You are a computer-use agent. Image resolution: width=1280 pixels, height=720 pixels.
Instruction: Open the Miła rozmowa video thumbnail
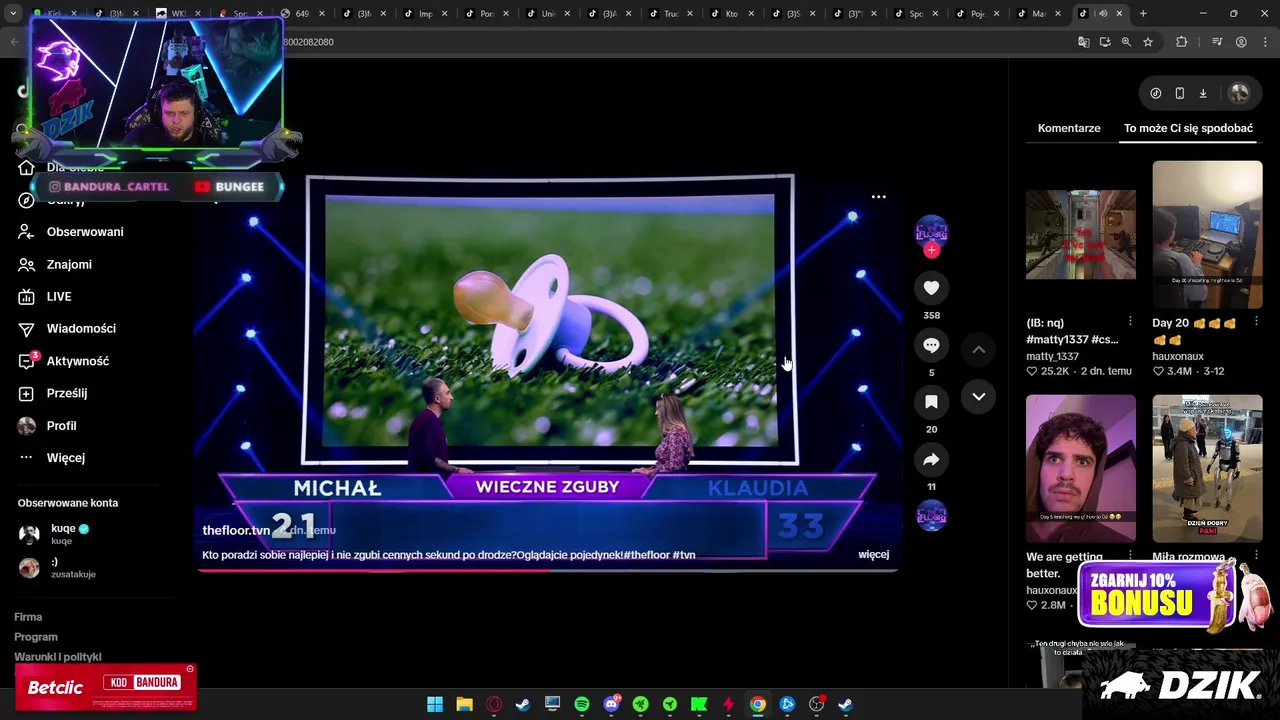1207,468
